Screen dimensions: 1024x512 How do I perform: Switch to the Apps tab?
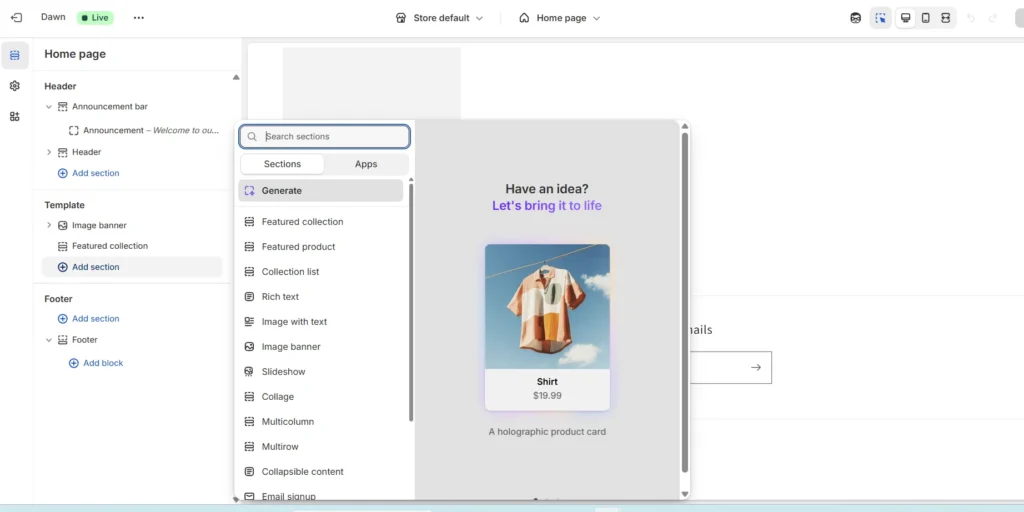click(366, 164)
